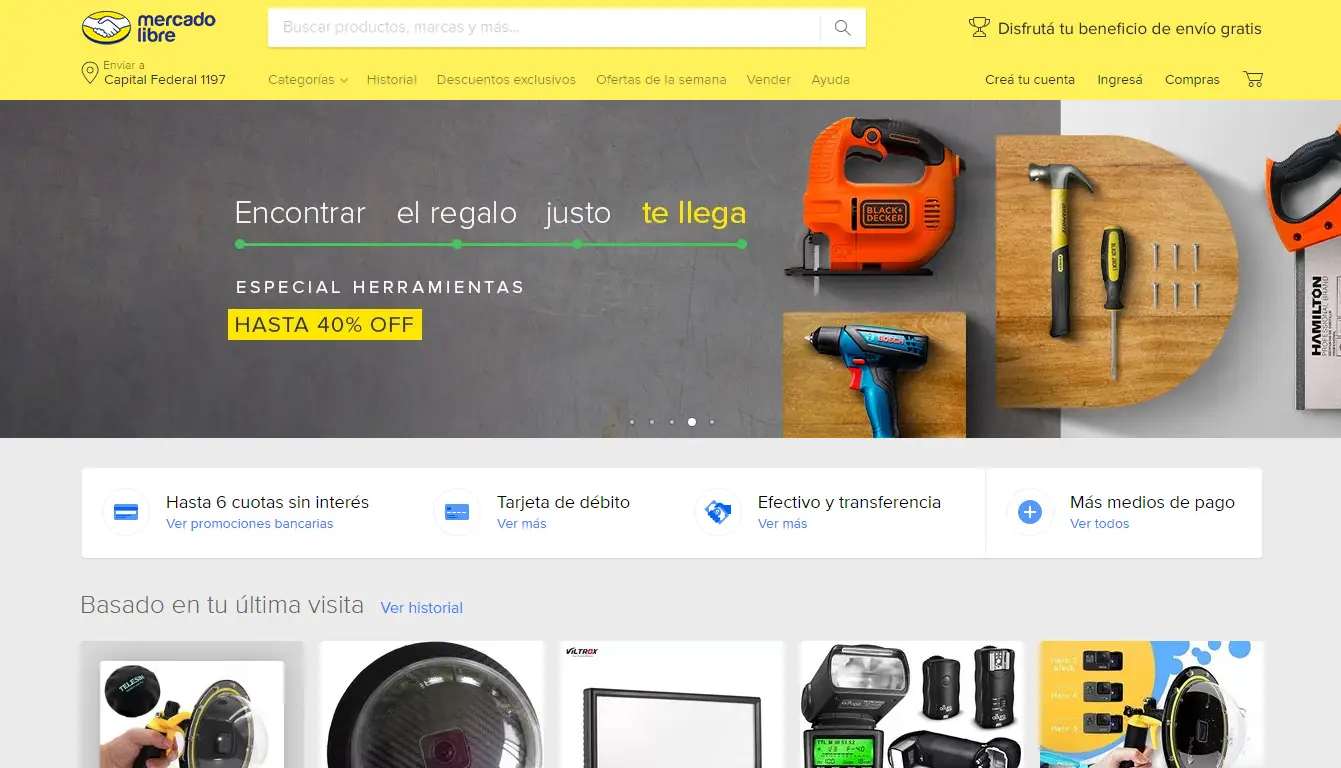Click the Especial Herramientas banner text
This screenshot has width=1341, height=768.
pyautogui.click(x=380, y=287)
